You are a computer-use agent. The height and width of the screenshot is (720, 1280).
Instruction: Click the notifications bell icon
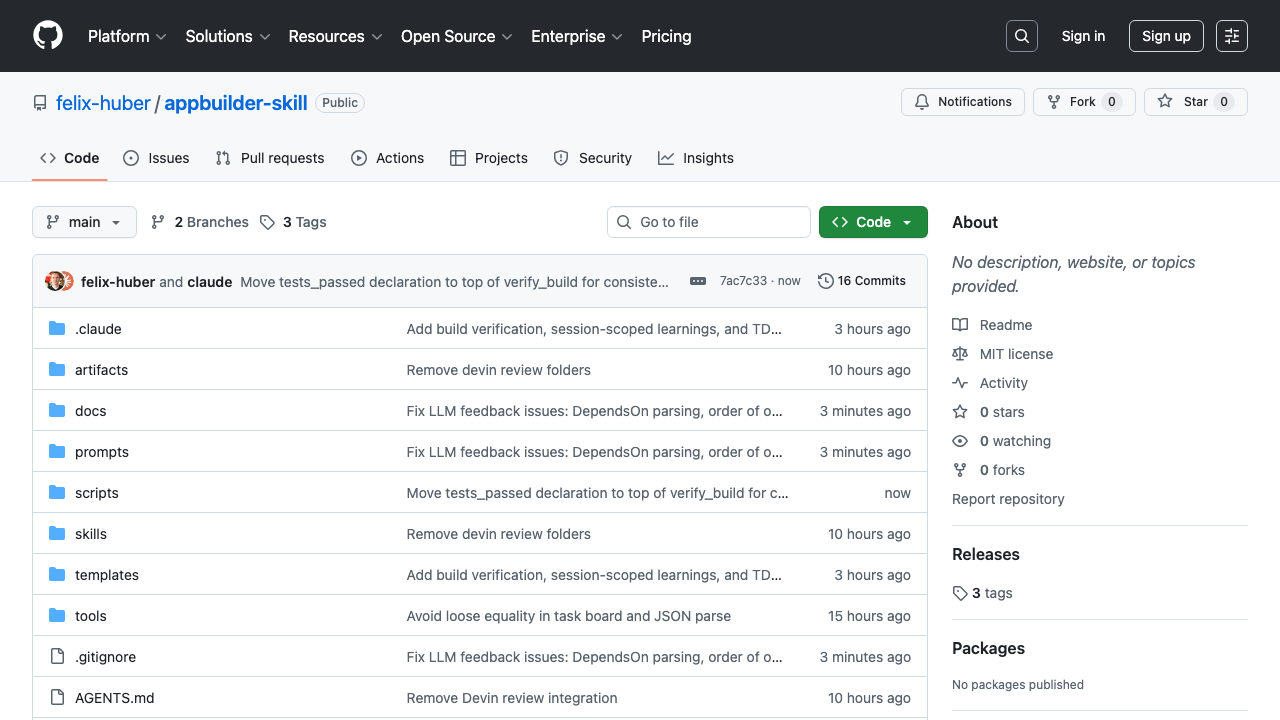pyautogui.click(x=921, y=101)
